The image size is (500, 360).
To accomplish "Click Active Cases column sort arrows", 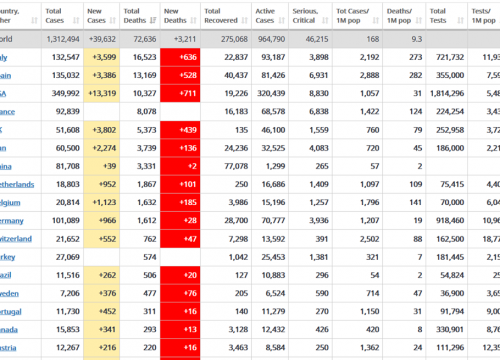I will [282, 21].
